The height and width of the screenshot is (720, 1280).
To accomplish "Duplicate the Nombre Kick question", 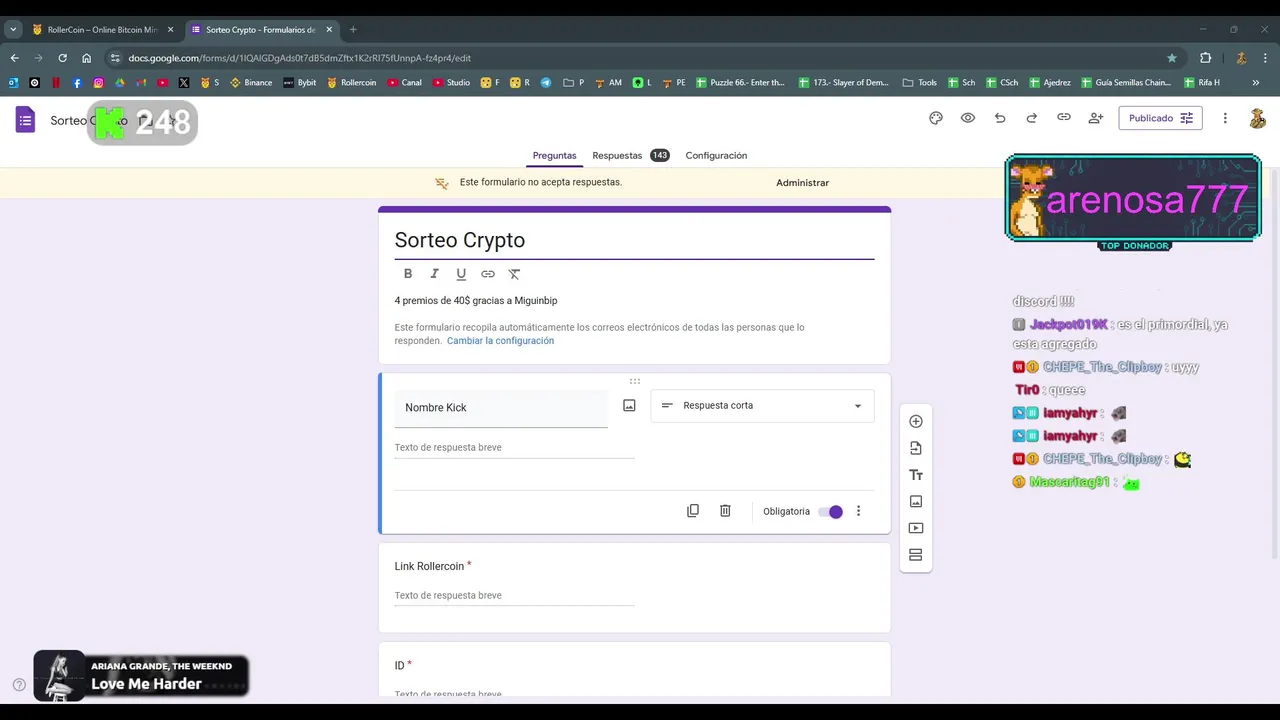I will (693, 511).
